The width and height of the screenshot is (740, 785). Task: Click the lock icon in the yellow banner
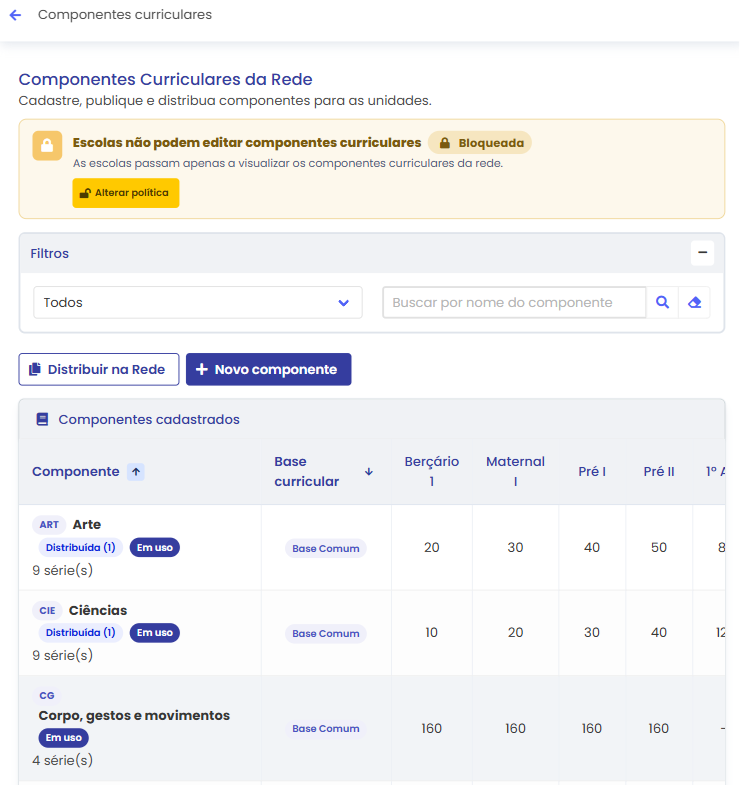[x=47, y=146]
